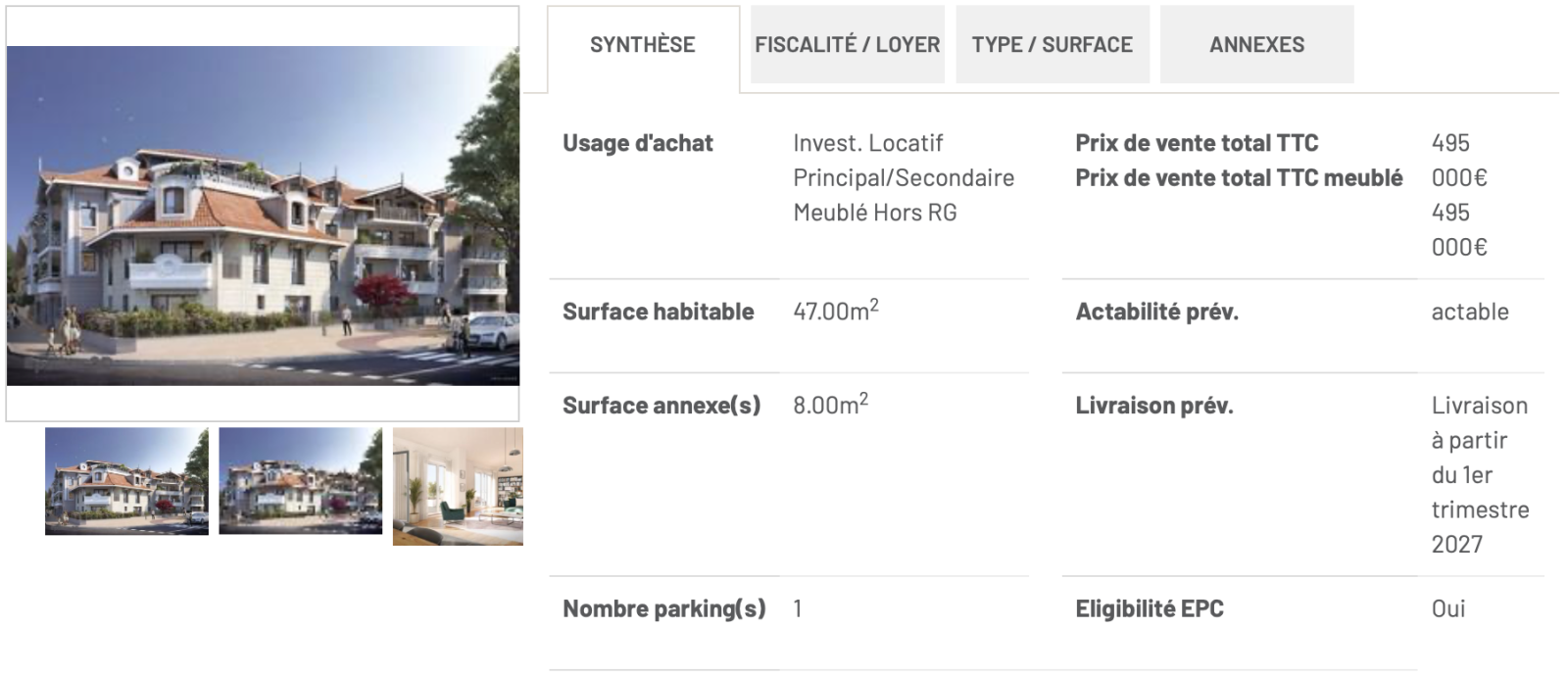This screenshot has width=1568, height=676.
Task: Click the "Livraison prév." label
Action: tap(1153, 406)
